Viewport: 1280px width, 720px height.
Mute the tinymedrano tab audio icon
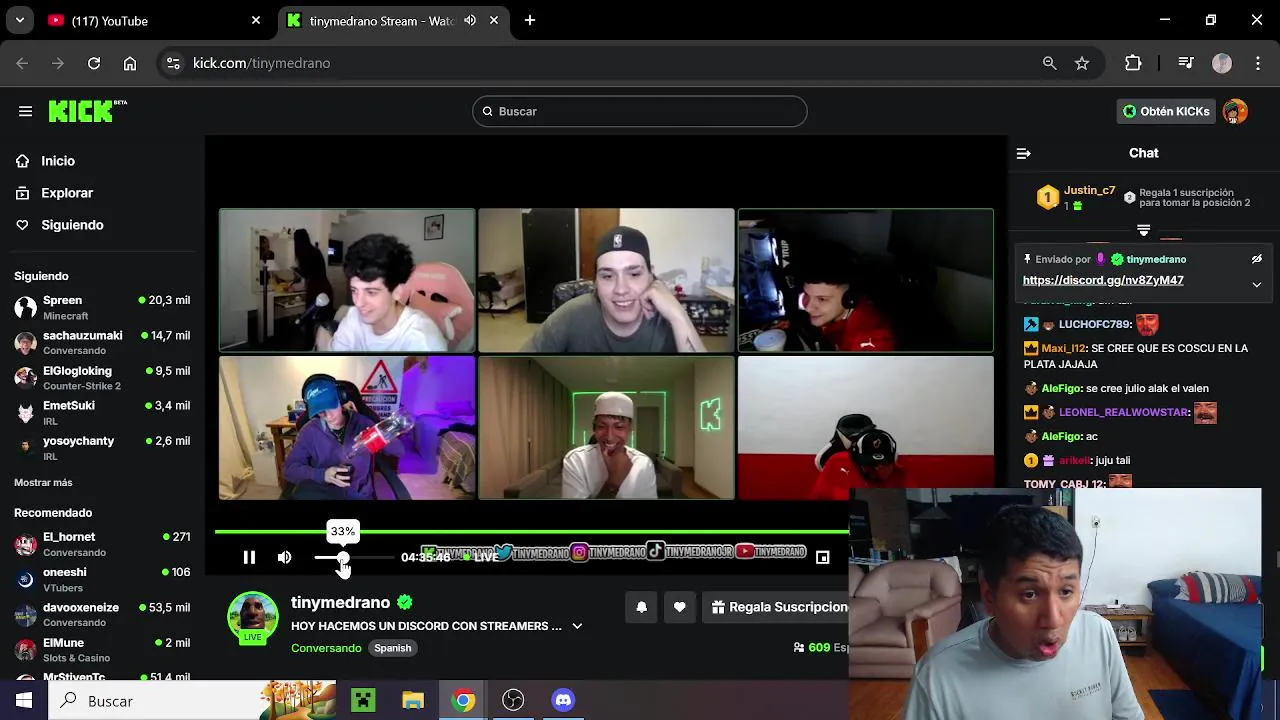click(x=470, y=20)
